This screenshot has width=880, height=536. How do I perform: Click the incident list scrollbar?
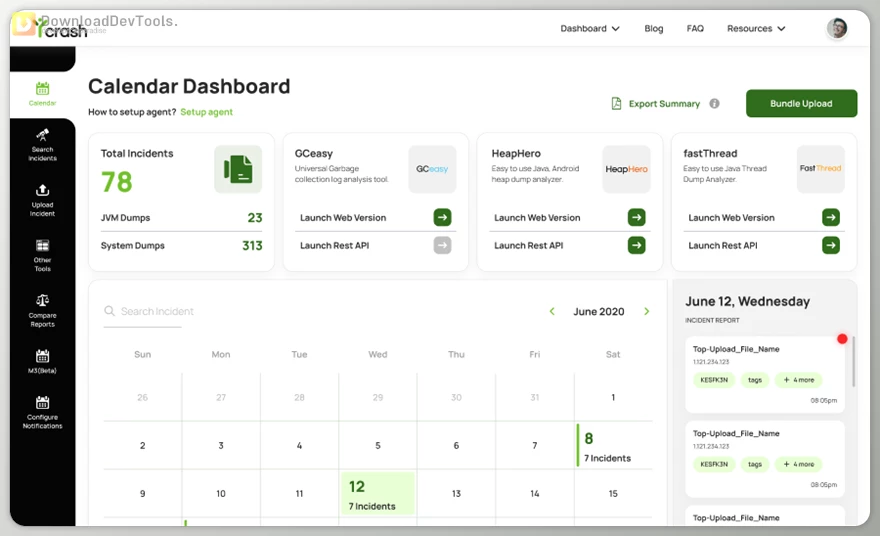(x=854, y=362)
